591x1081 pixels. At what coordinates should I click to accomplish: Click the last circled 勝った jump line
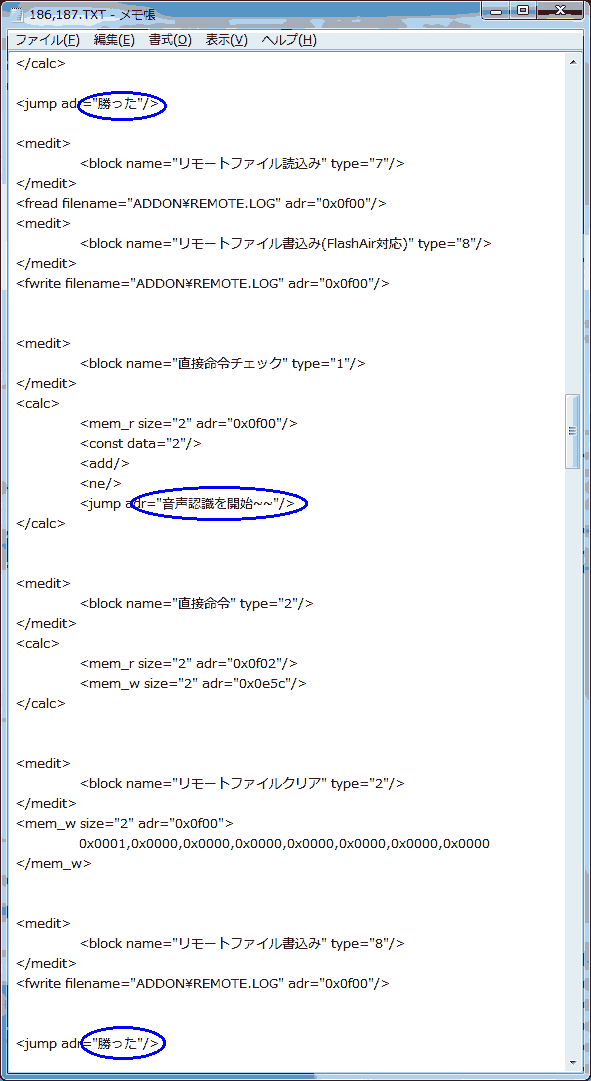(91, 1043)
